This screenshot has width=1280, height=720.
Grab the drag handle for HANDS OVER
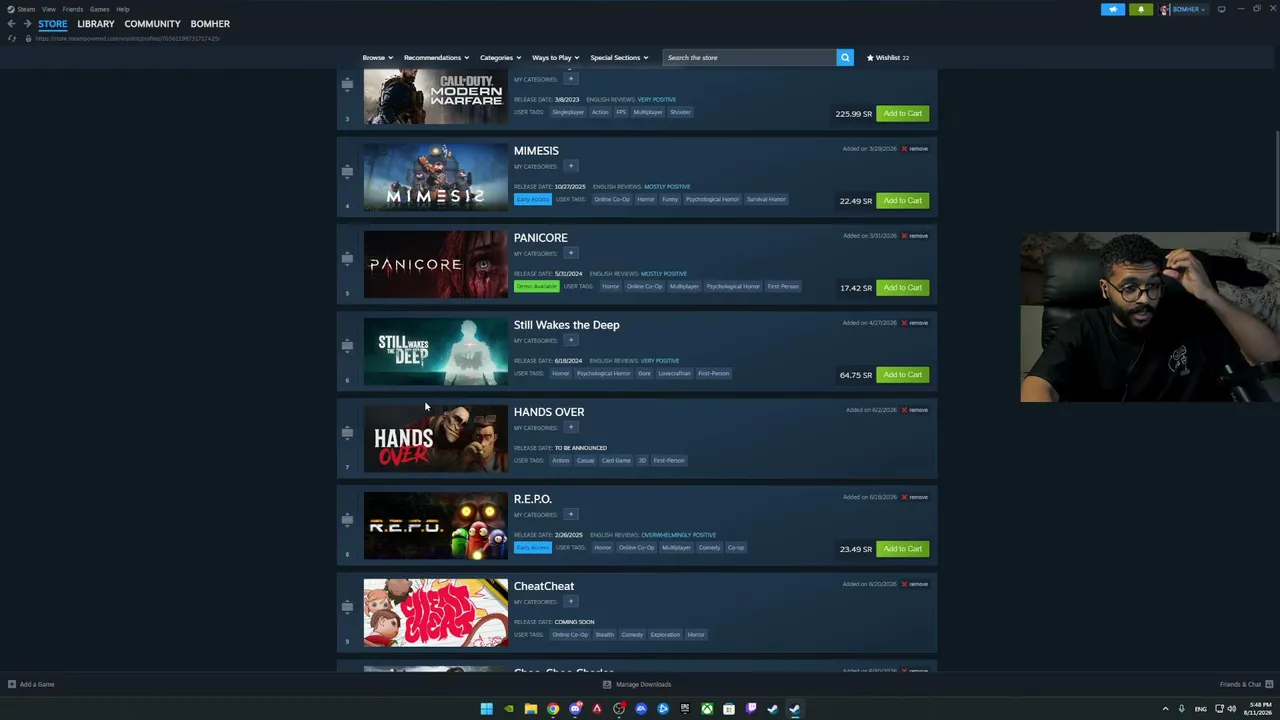click(347, 432)
